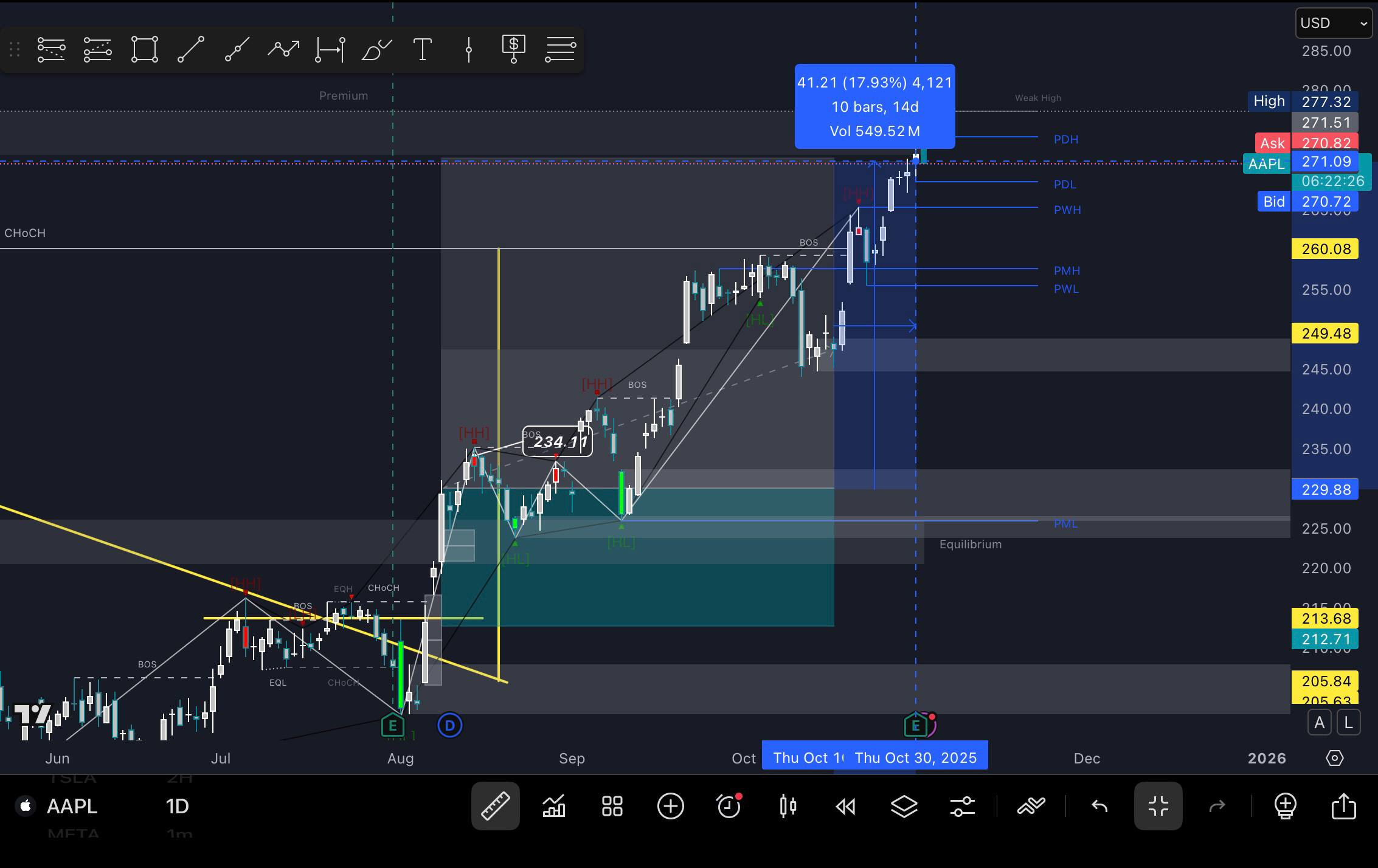1378x868 pixels.
Task: Open the layers object tree icon
Action: [904, 806]
